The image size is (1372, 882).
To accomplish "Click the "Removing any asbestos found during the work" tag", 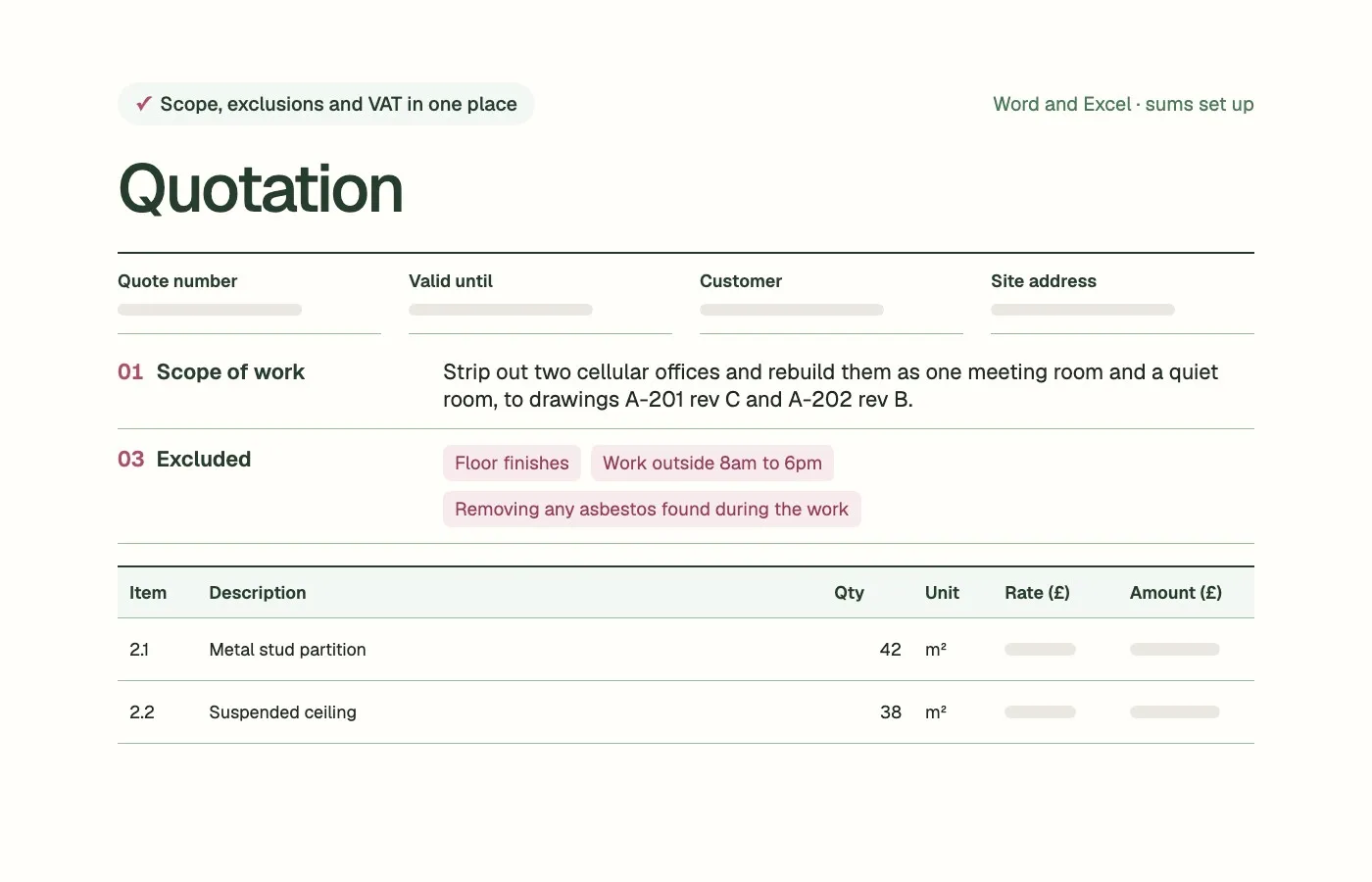I will [652, 509].
